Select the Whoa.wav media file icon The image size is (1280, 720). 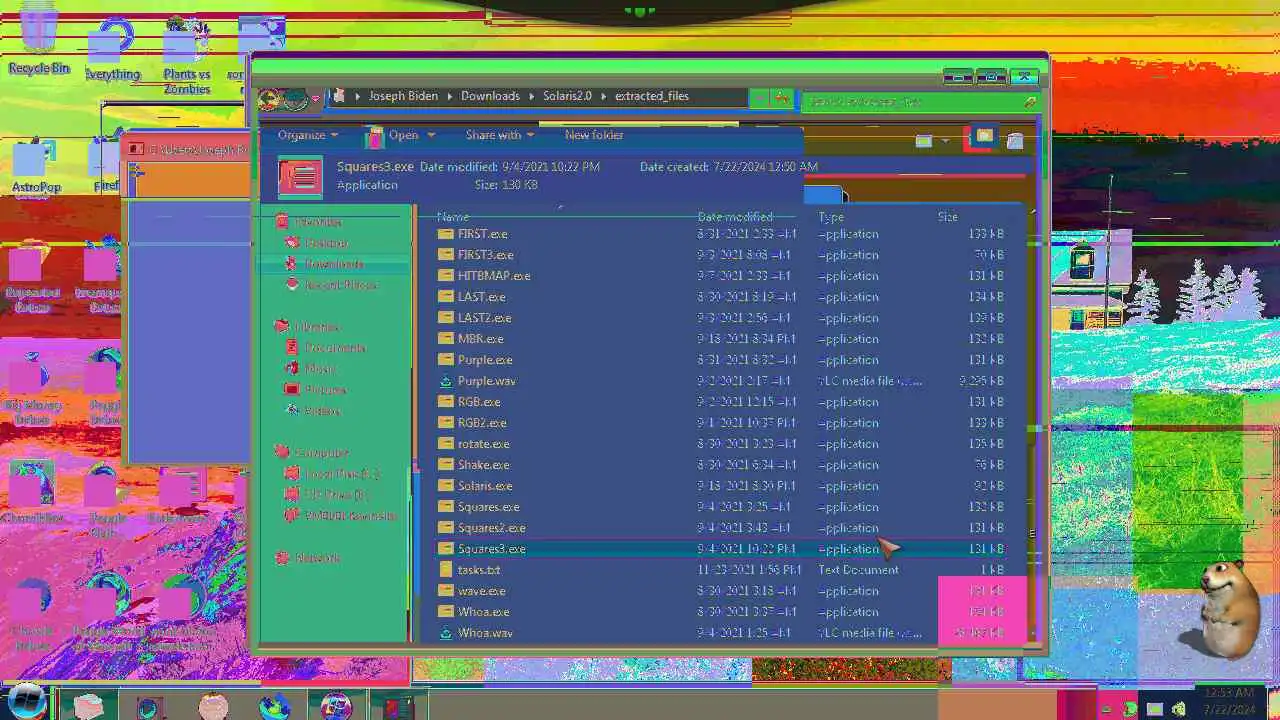pos(446,633)
